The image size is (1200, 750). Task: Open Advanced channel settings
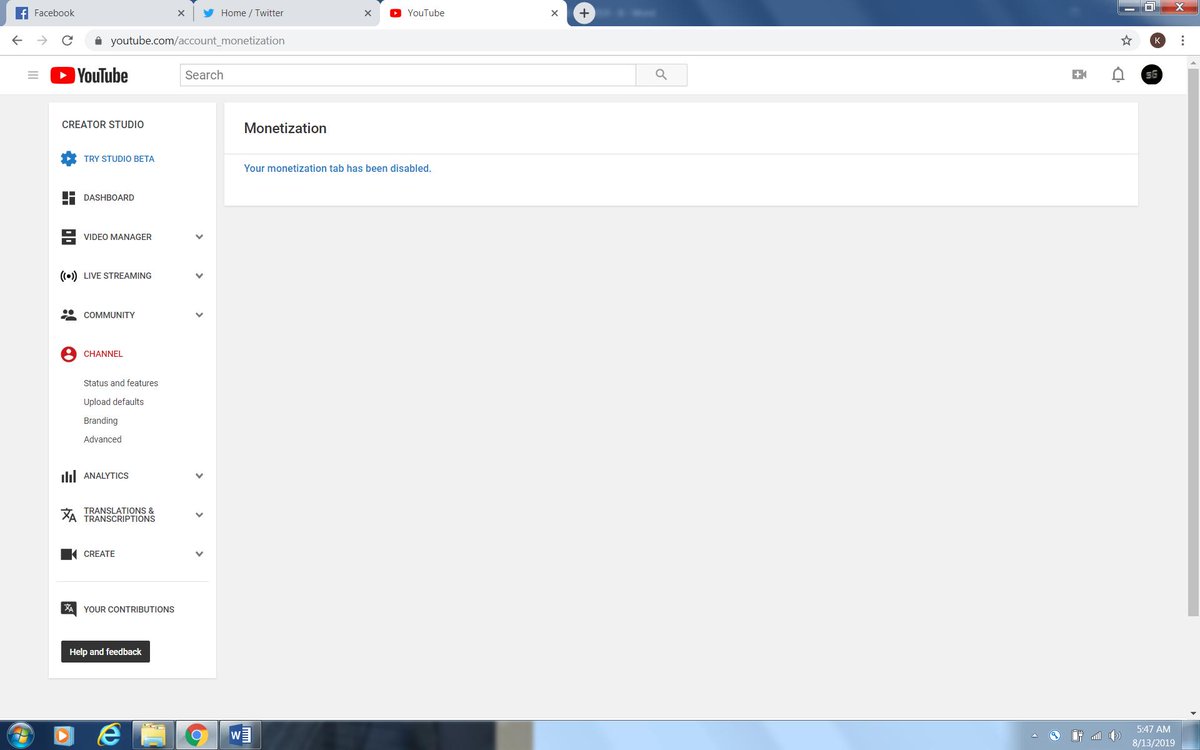pyautogui.click(x=103, y=440)
